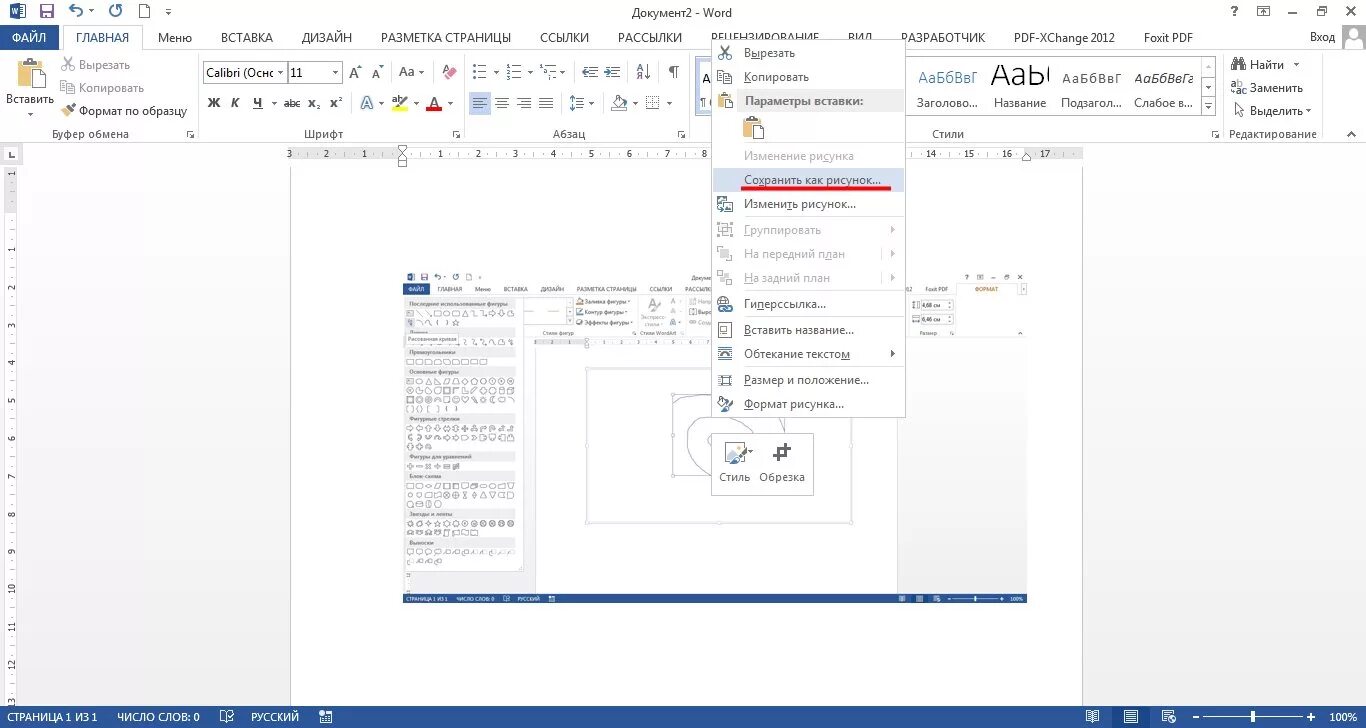This screenshot has height=728, width=1366.
Task: Open Word help question mark icon
Action: click(1236, 12)
